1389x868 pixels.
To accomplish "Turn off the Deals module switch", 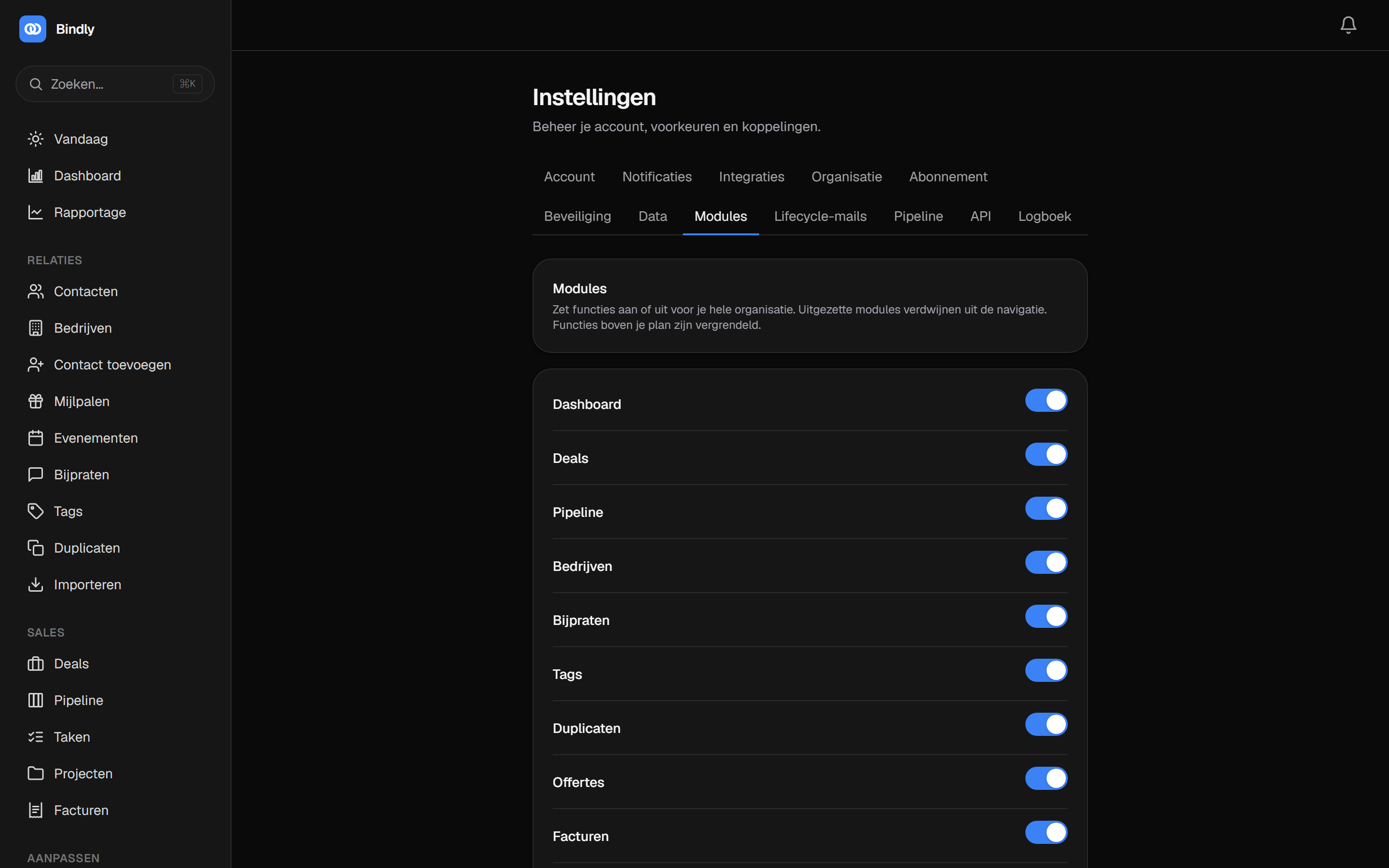I will (x=1046, y=454).
